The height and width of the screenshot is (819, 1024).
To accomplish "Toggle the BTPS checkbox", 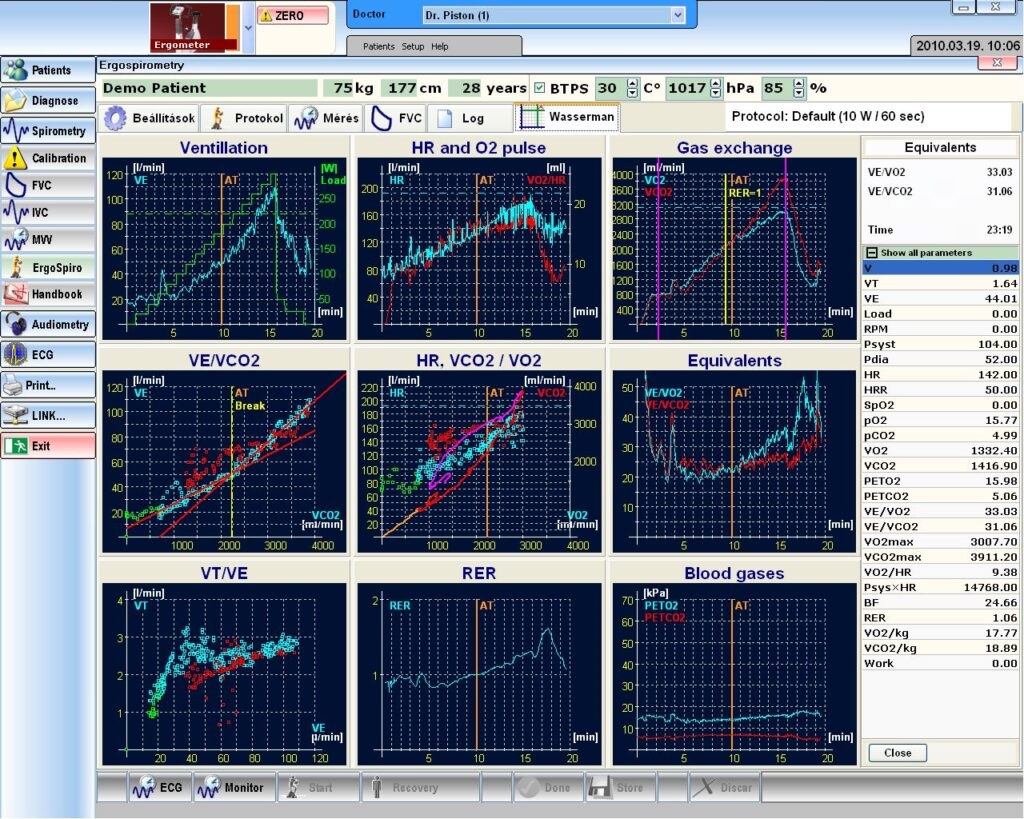I will 539,88.
